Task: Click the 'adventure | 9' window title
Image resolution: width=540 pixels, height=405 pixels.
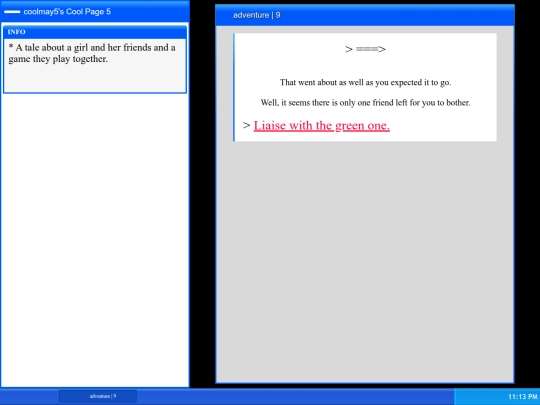Action: tap(257, 15)
